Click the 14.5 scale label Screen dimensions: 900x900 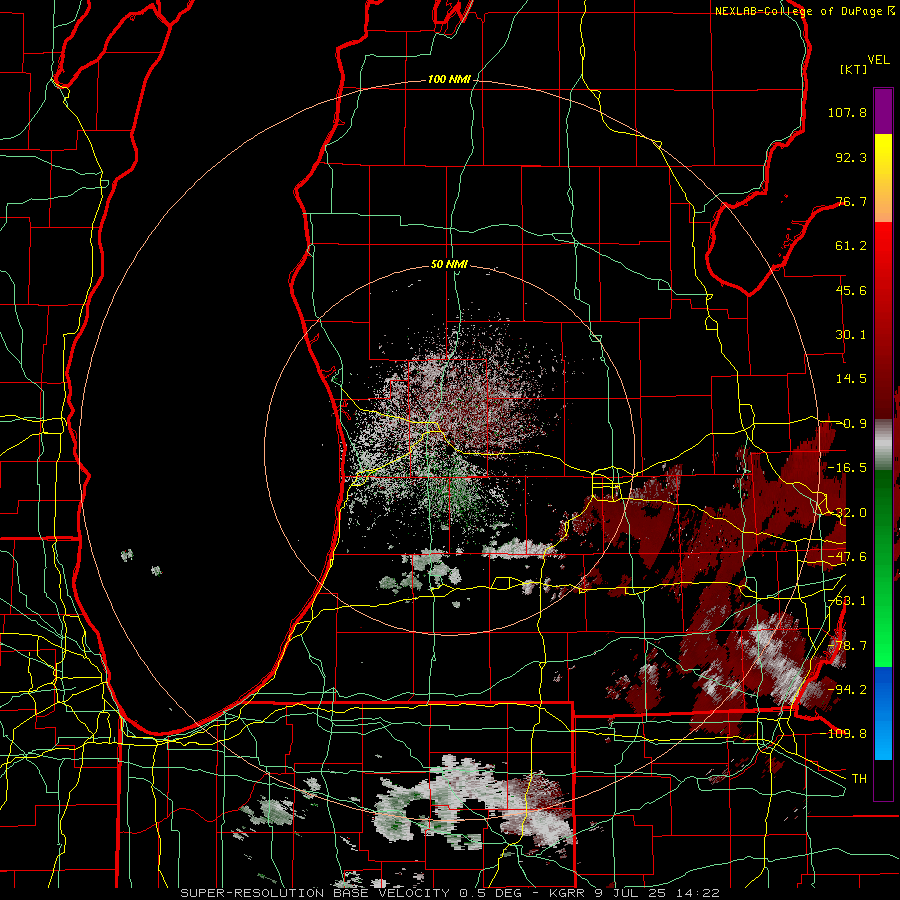coord(851,379)
